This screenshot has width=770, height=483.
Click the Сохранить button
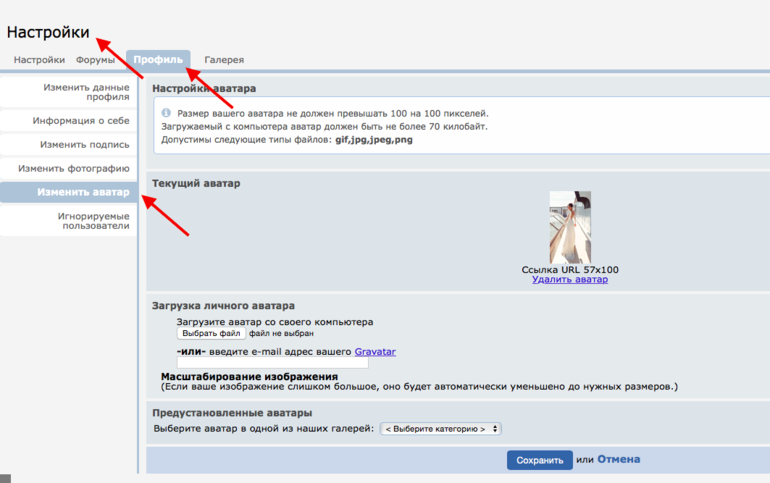[540, 460]
